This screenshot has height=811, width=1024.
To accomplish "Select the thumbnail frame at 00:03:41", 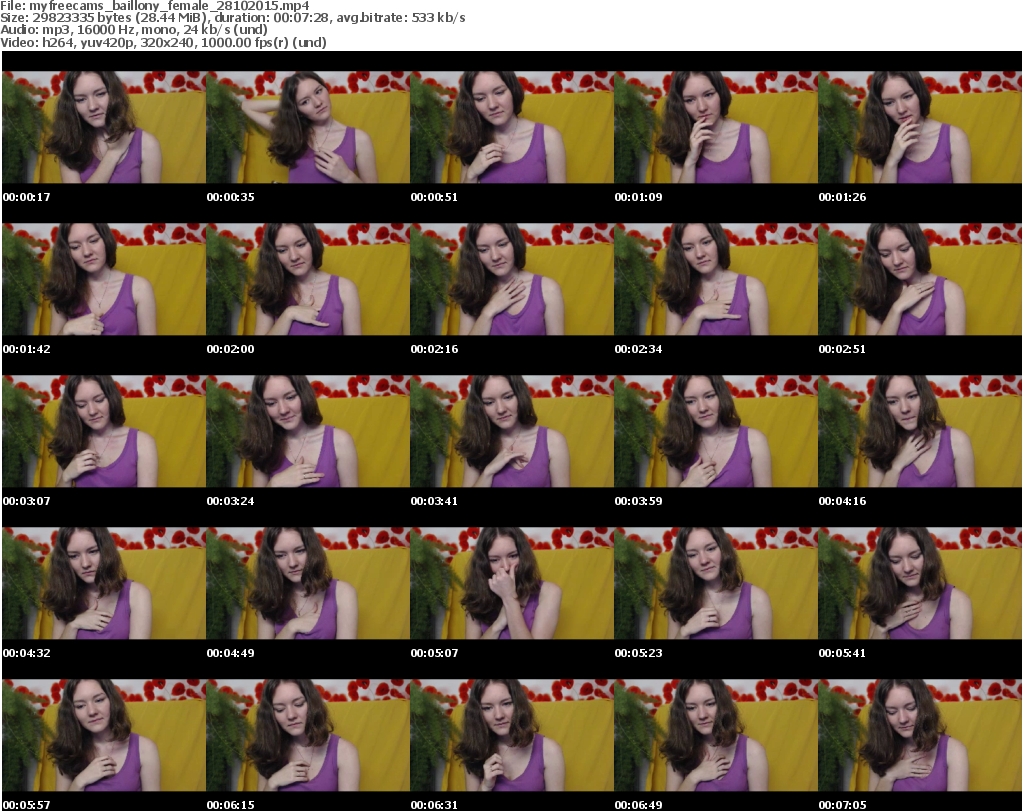I will (512, 432).
